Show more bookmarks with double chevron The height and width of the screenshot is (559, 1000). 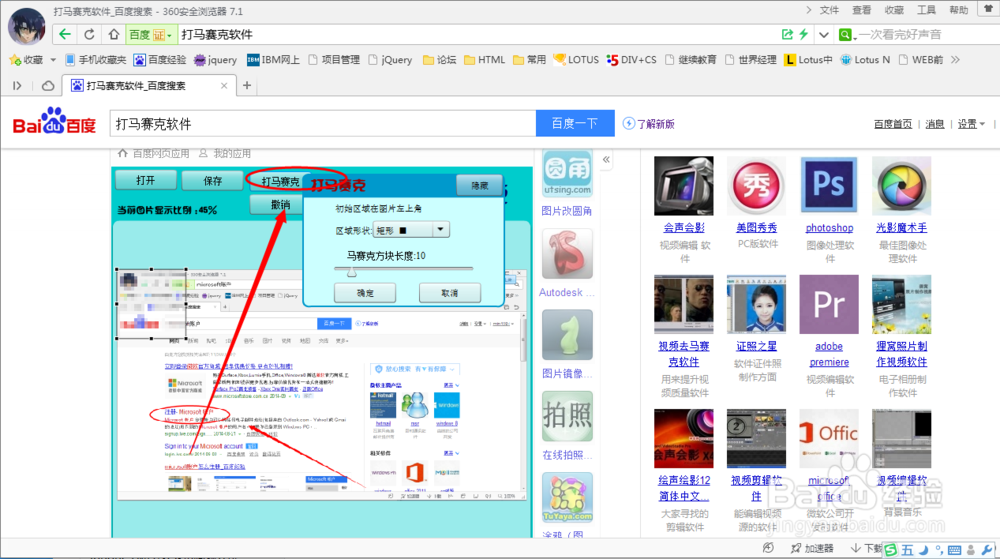(x=955, y=60)
